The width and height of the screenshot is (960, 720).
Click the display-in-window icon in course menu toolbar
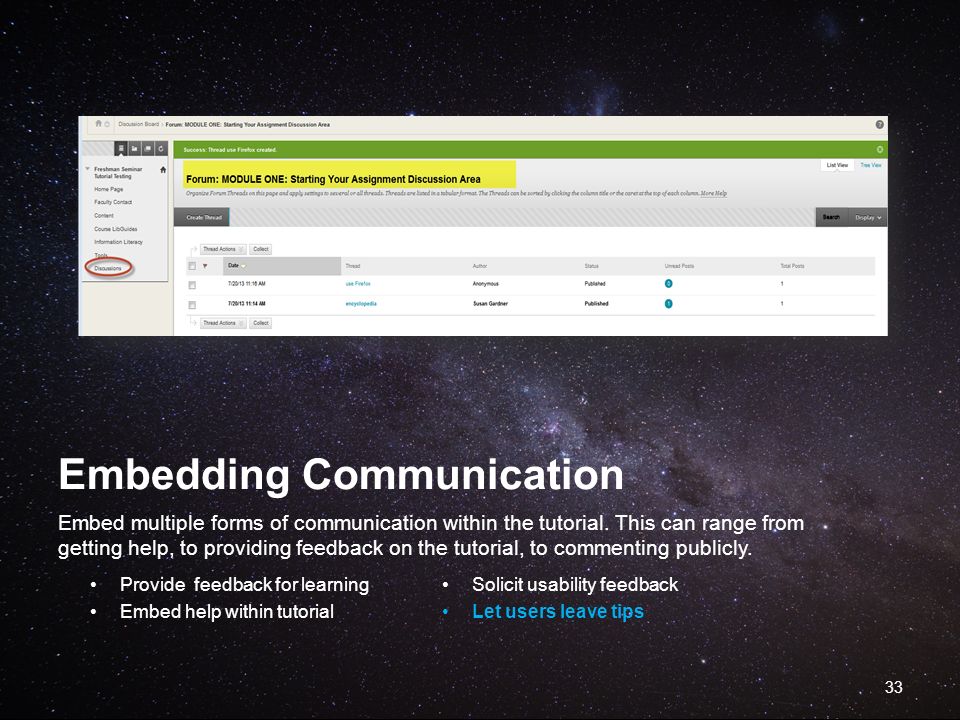[x=148, y=148]
